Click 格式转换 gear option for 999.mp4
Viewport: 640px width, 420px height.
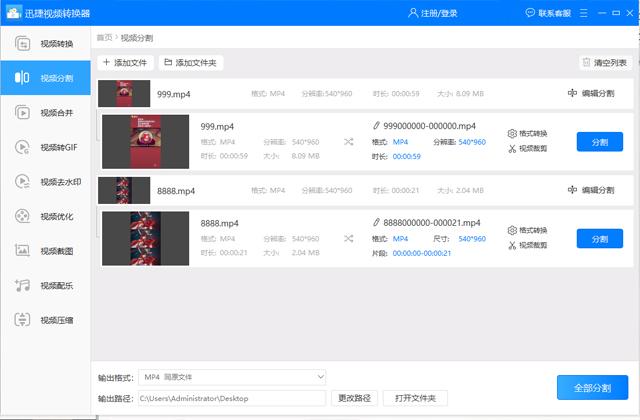tap(527, 133)
